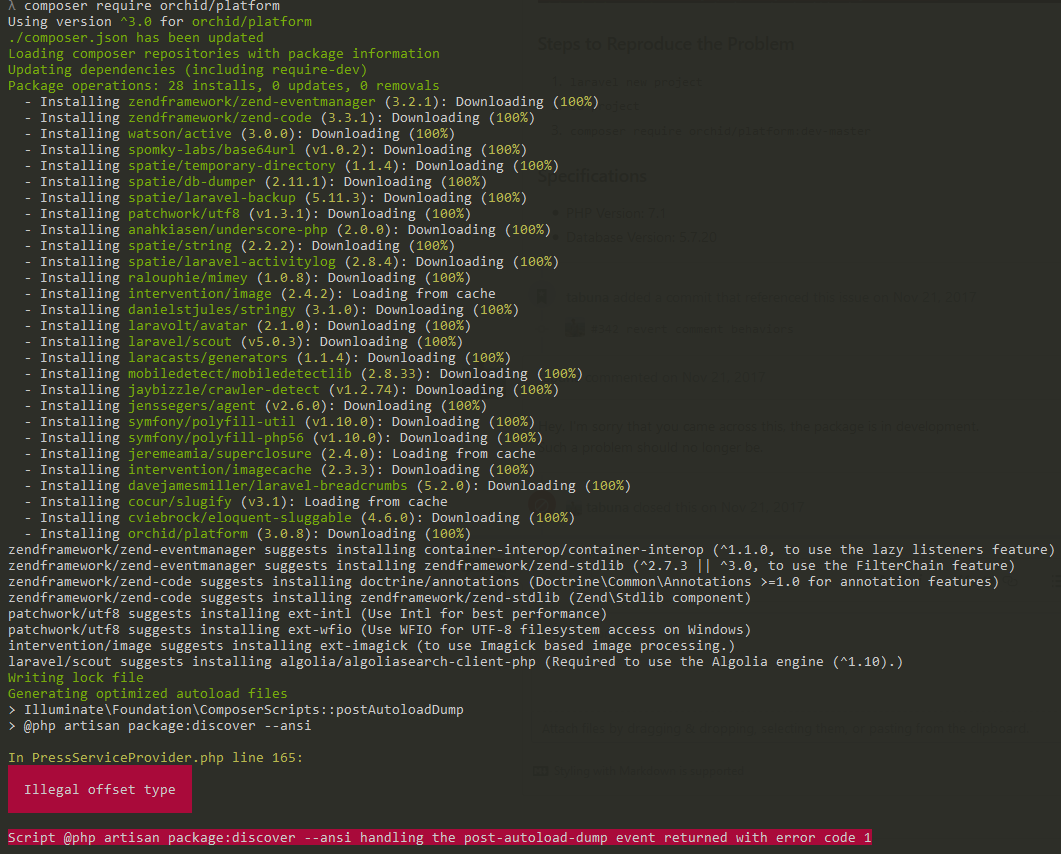Screen dimensions: 1061x854
Task: Click the spatie/temporary-directory package name
Action: 232,166
